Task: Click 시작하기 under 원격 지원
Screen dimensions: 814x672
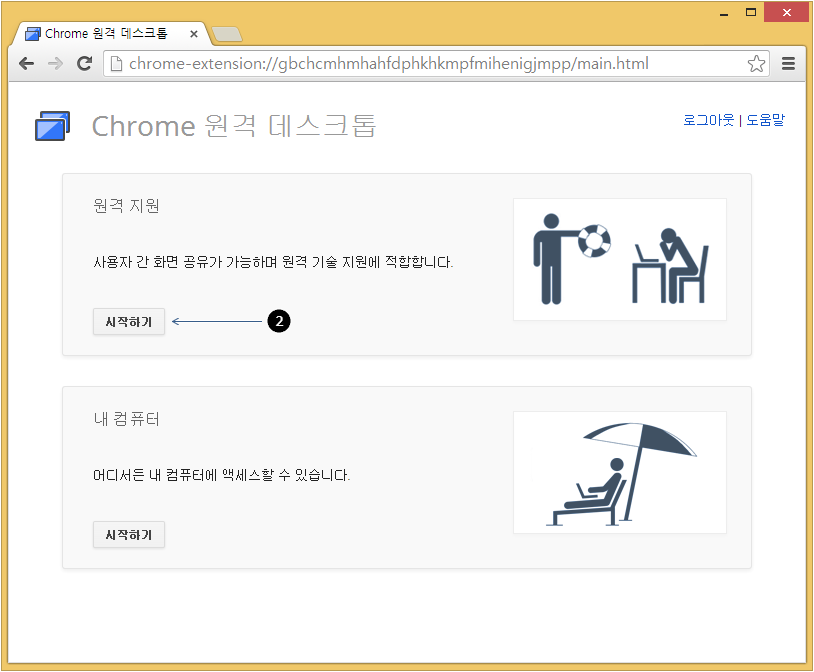Action: 129,321
